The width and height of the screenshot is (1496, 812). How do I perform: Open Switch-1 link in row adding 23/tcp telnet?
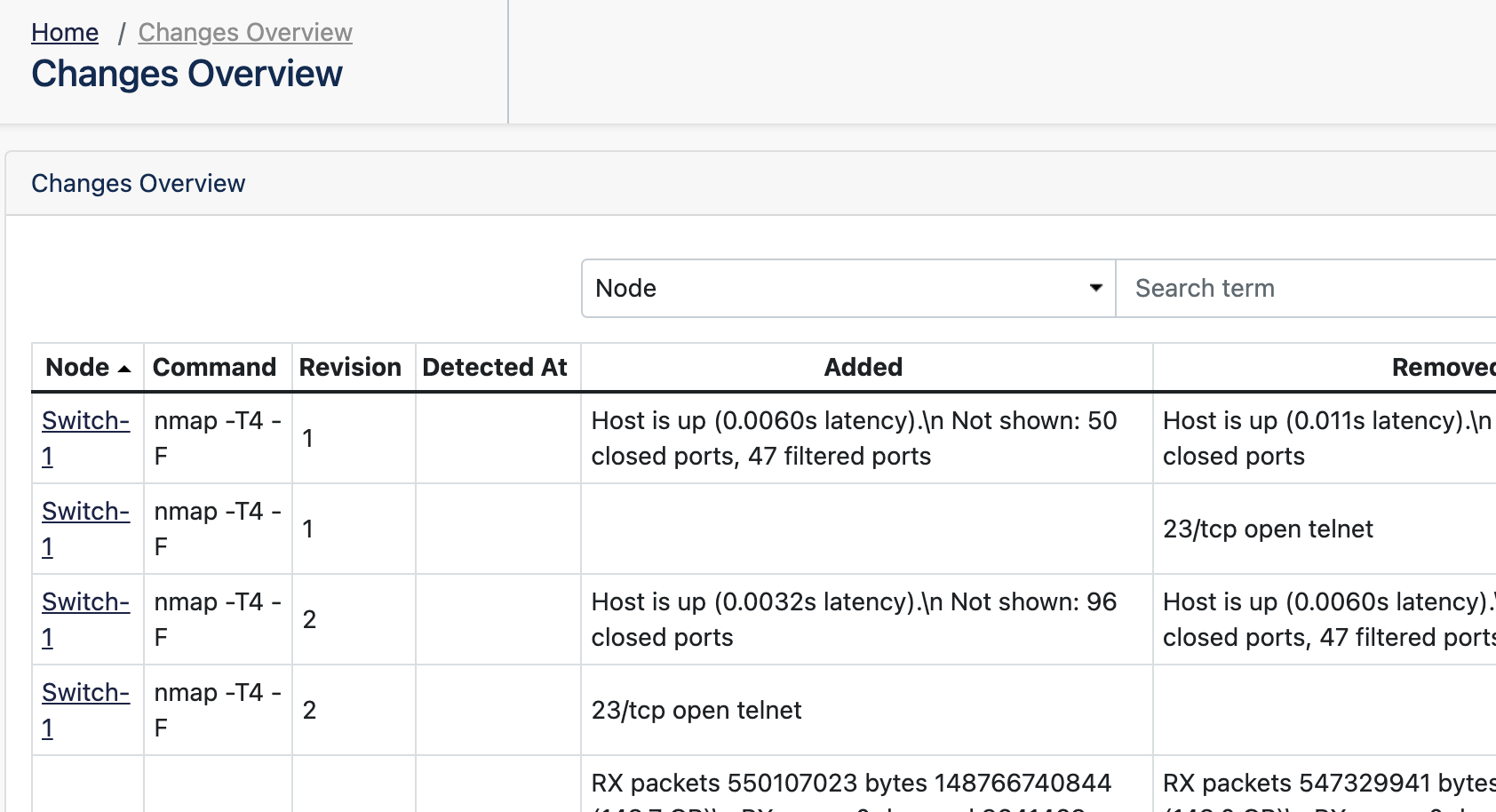tap(85, 710)
